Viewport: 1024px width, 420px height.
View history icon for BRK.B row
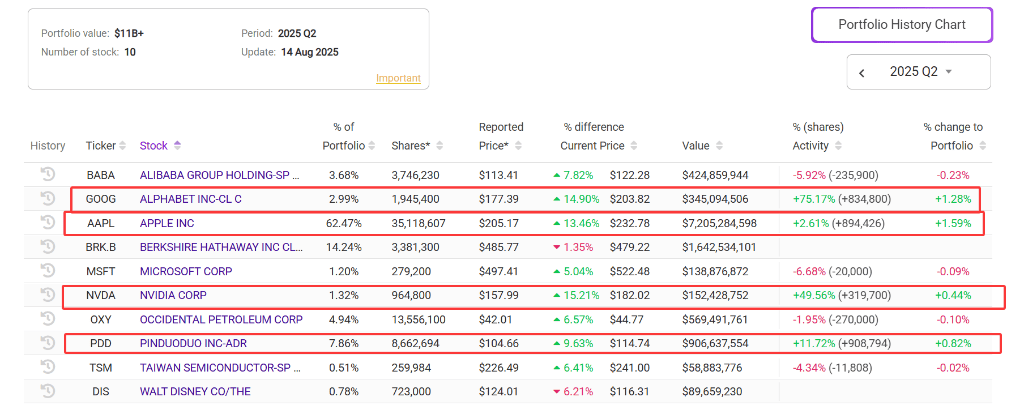(47, 247)
